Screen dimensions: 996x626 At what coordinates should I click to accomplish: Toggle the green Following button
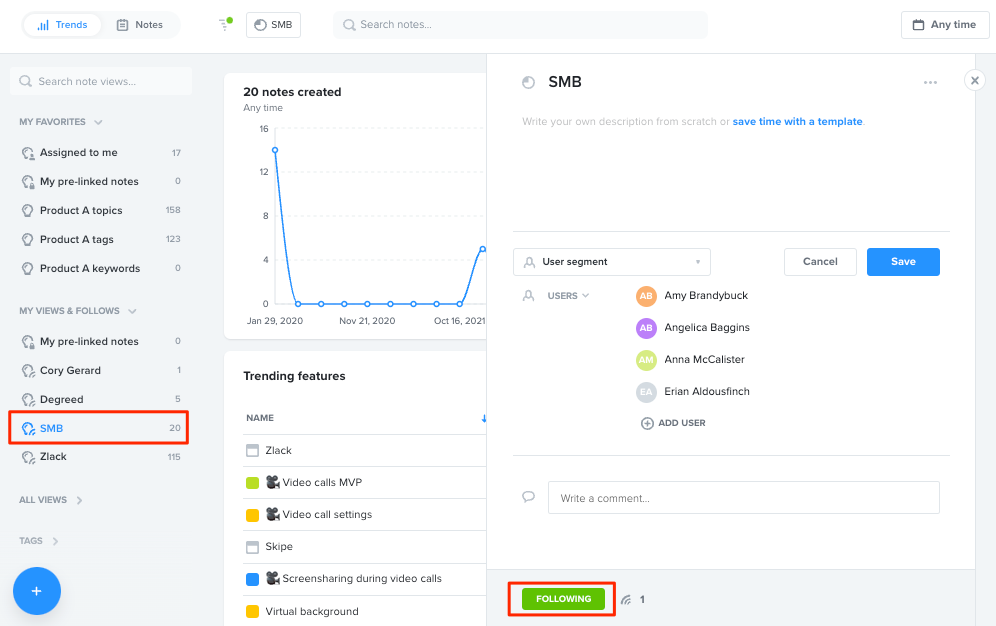[563, 599]
